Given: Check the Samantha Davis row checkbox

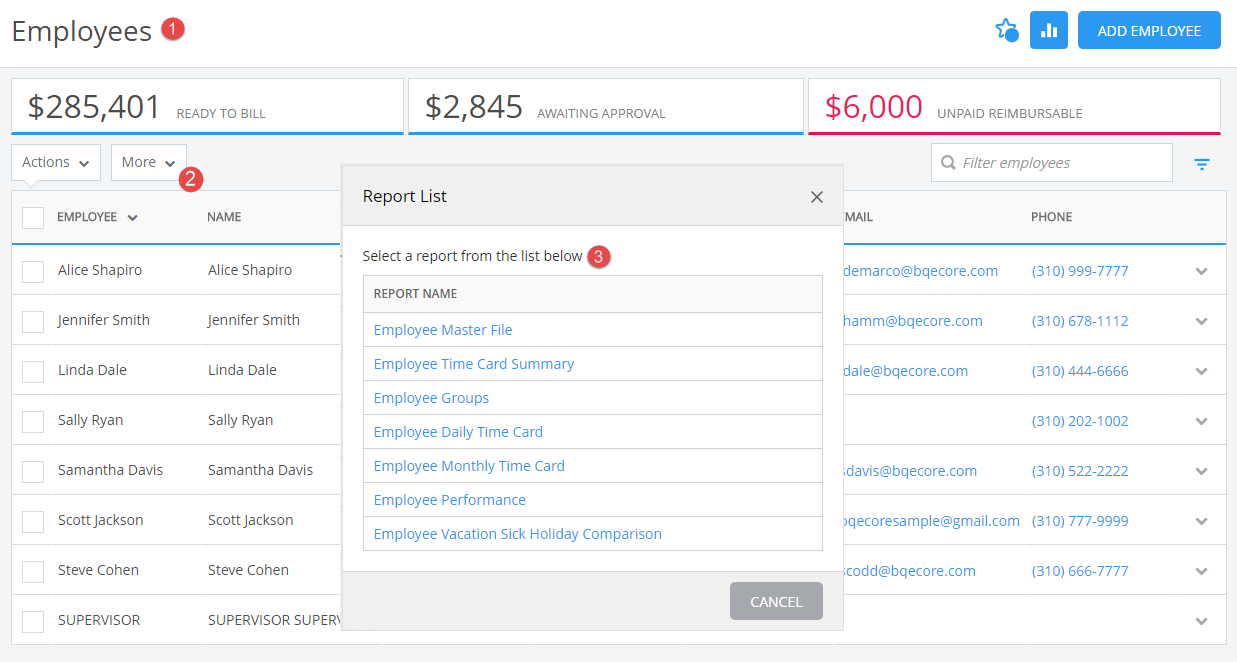Looking at the screenshot, I should coord(33,471).
